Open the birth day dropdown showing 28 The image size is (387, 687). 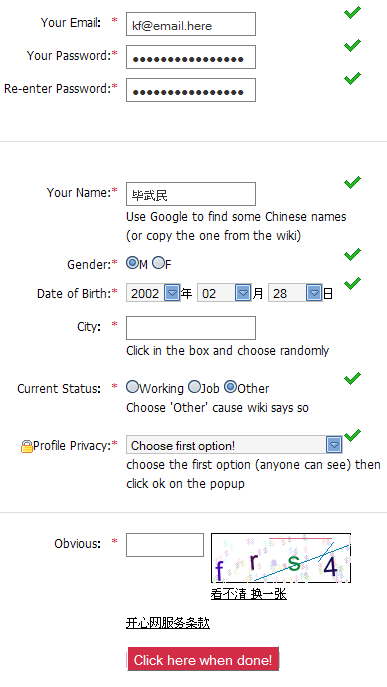click(x=295, y=293)
